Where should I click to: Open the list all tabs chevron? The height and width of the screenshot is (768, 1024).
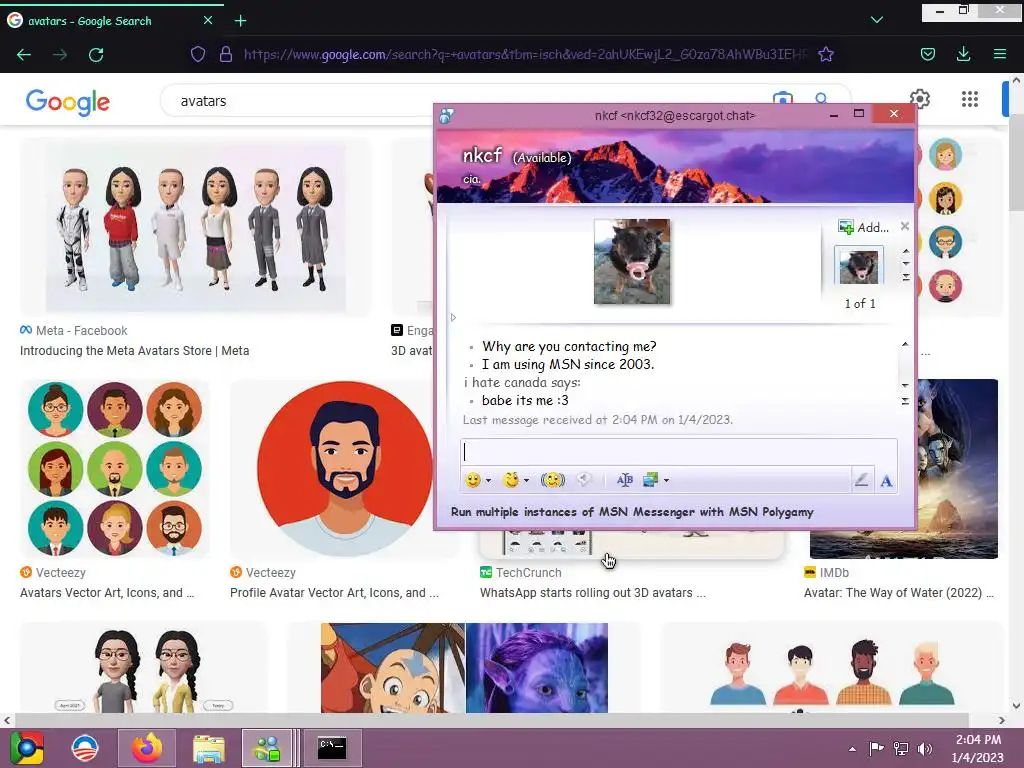(x=877, y=20)
